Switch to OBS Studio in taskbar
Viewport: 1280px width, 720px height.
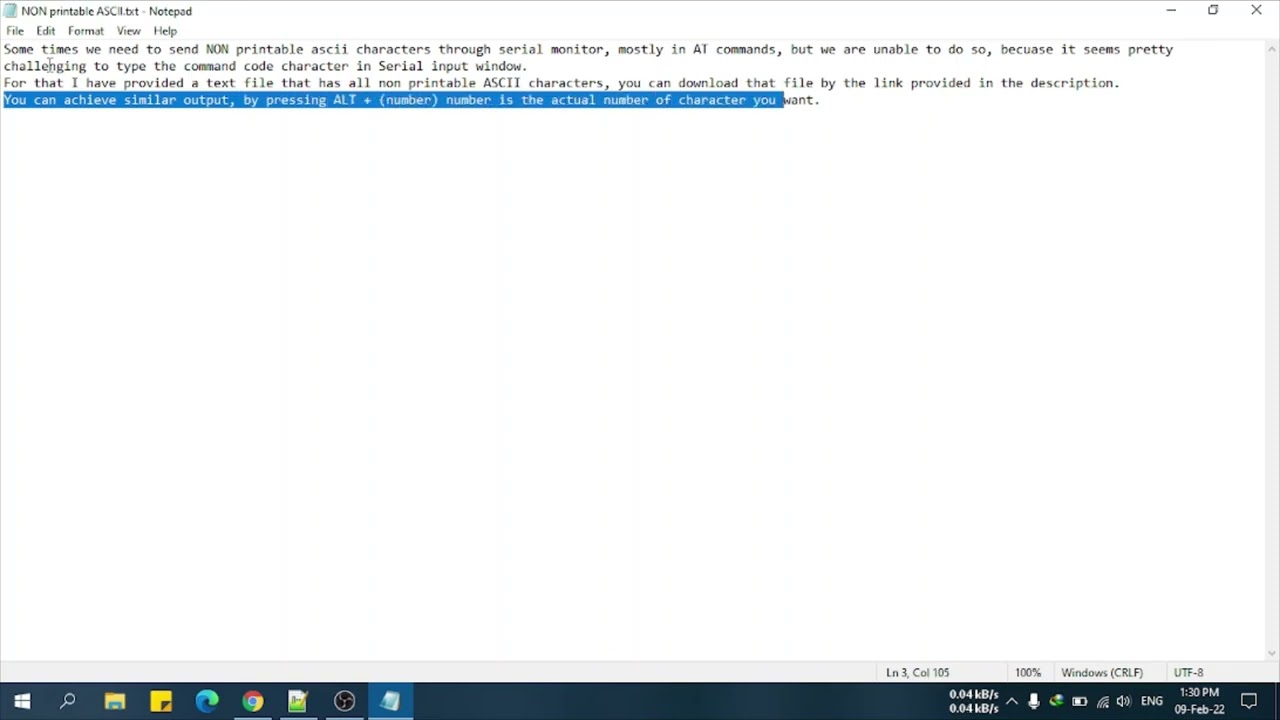coord(344,701)
